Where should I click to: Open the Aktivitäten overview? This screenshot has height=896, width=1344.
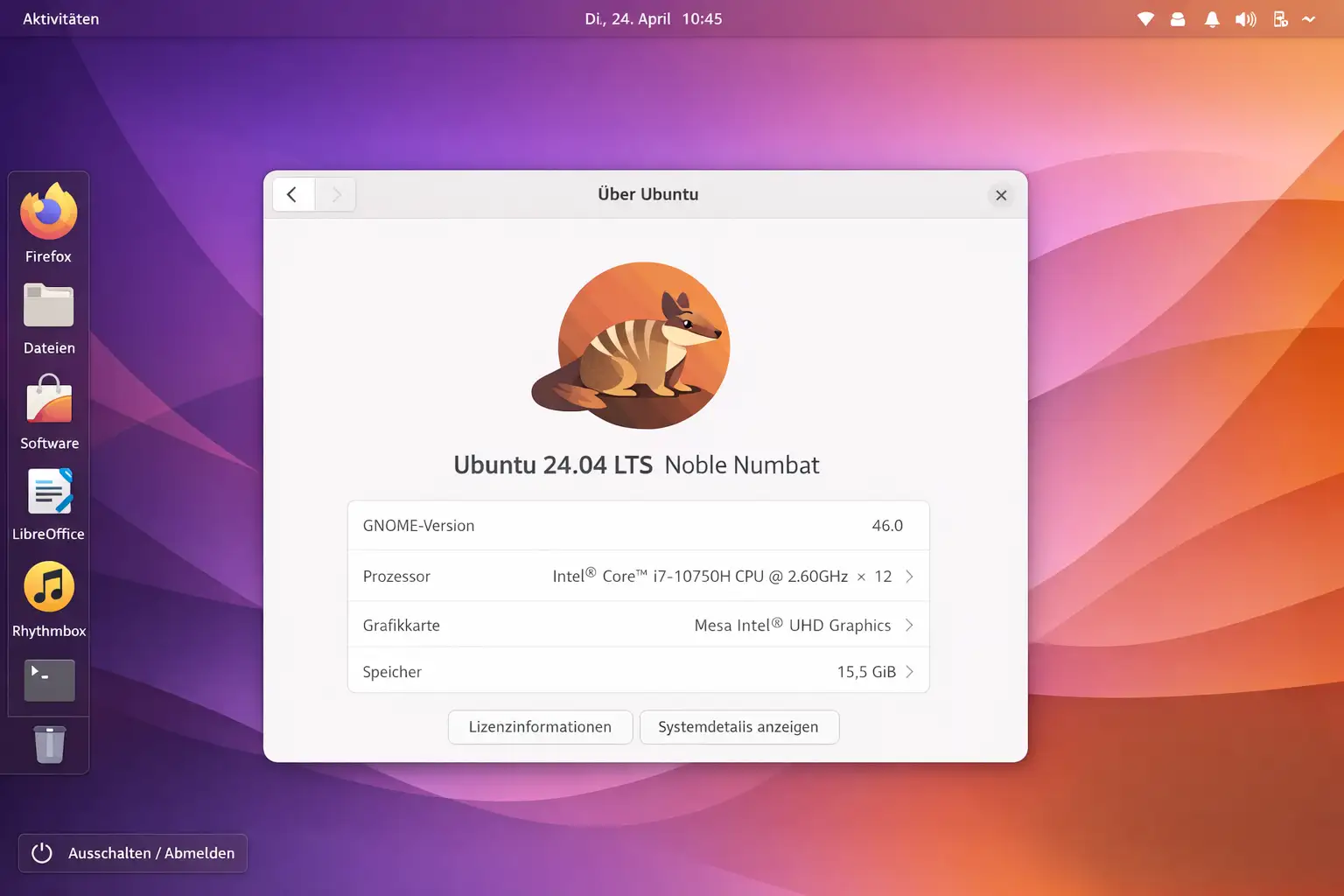point(60,18)
